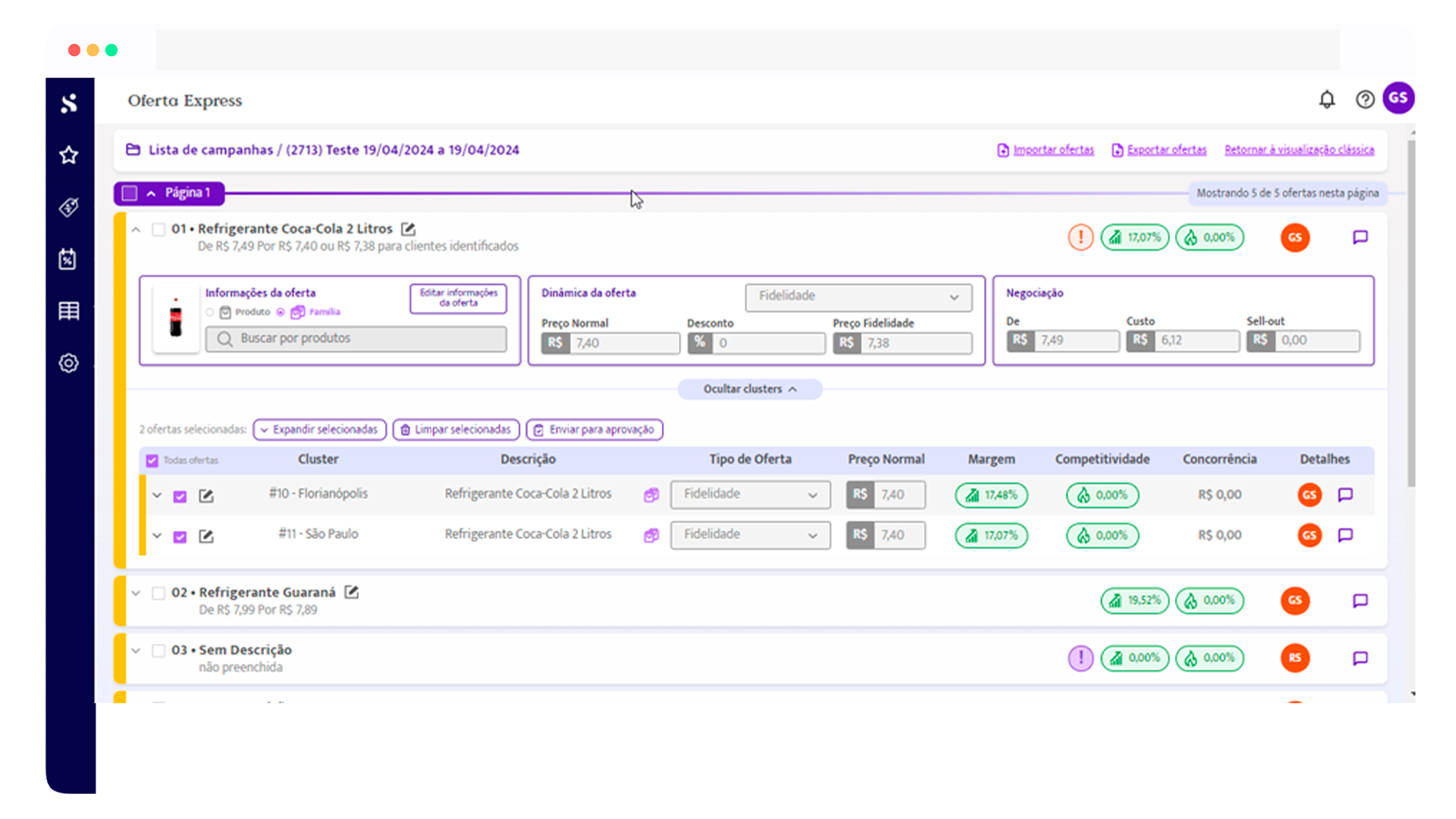Click Enviar para aprovação button

[595, 429]
